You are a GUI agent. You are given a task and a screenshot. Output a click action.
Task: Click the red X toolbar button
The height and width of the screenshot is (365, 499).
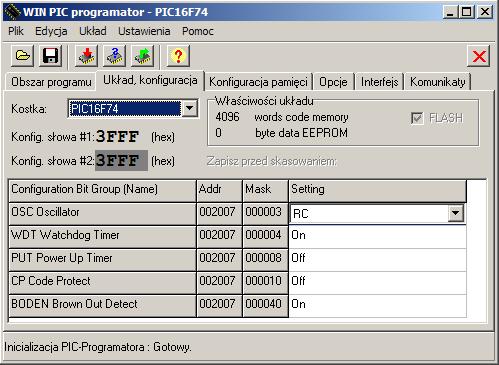click(479, 56)
